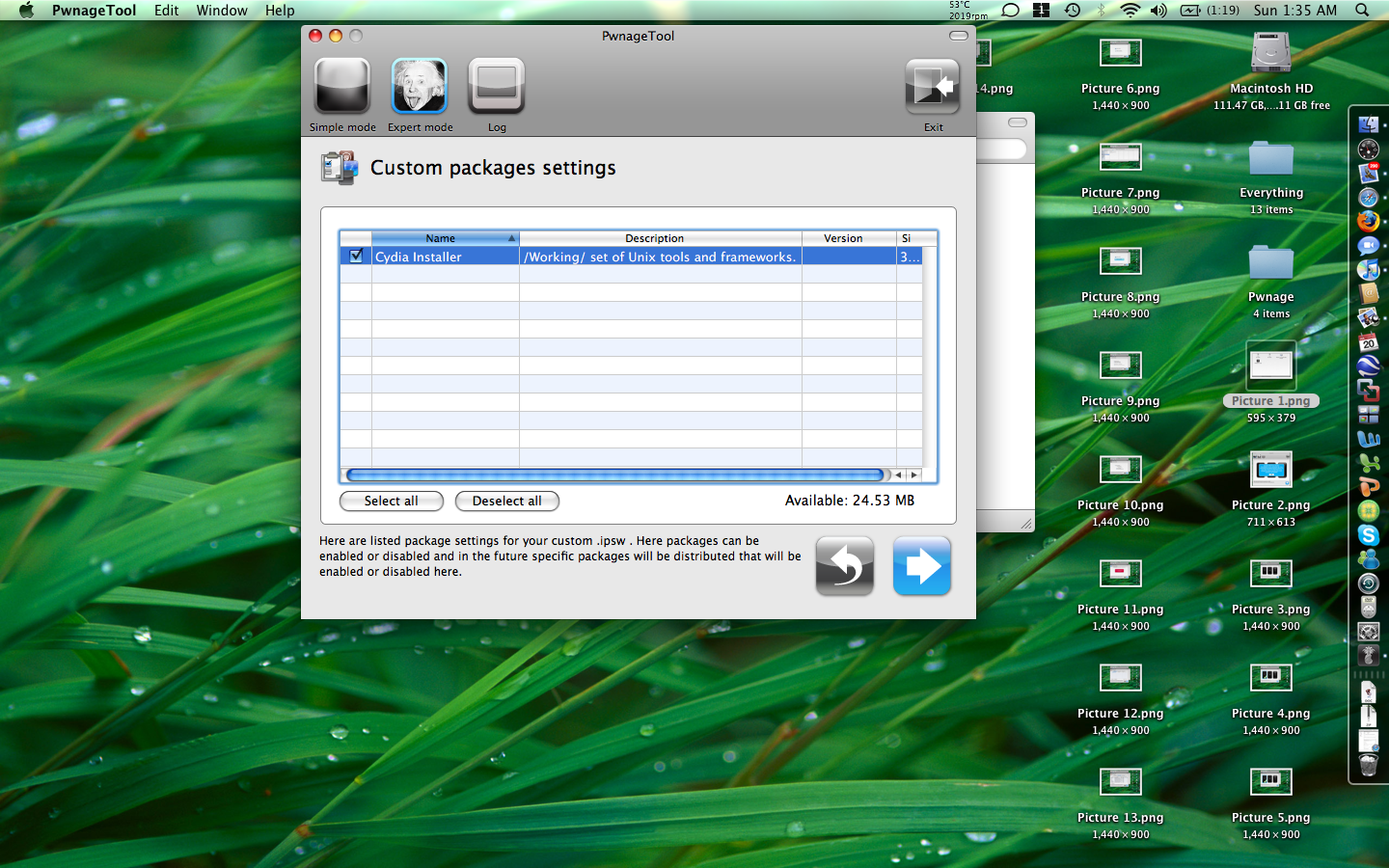Click the Version column header

(x=843, y=238)
